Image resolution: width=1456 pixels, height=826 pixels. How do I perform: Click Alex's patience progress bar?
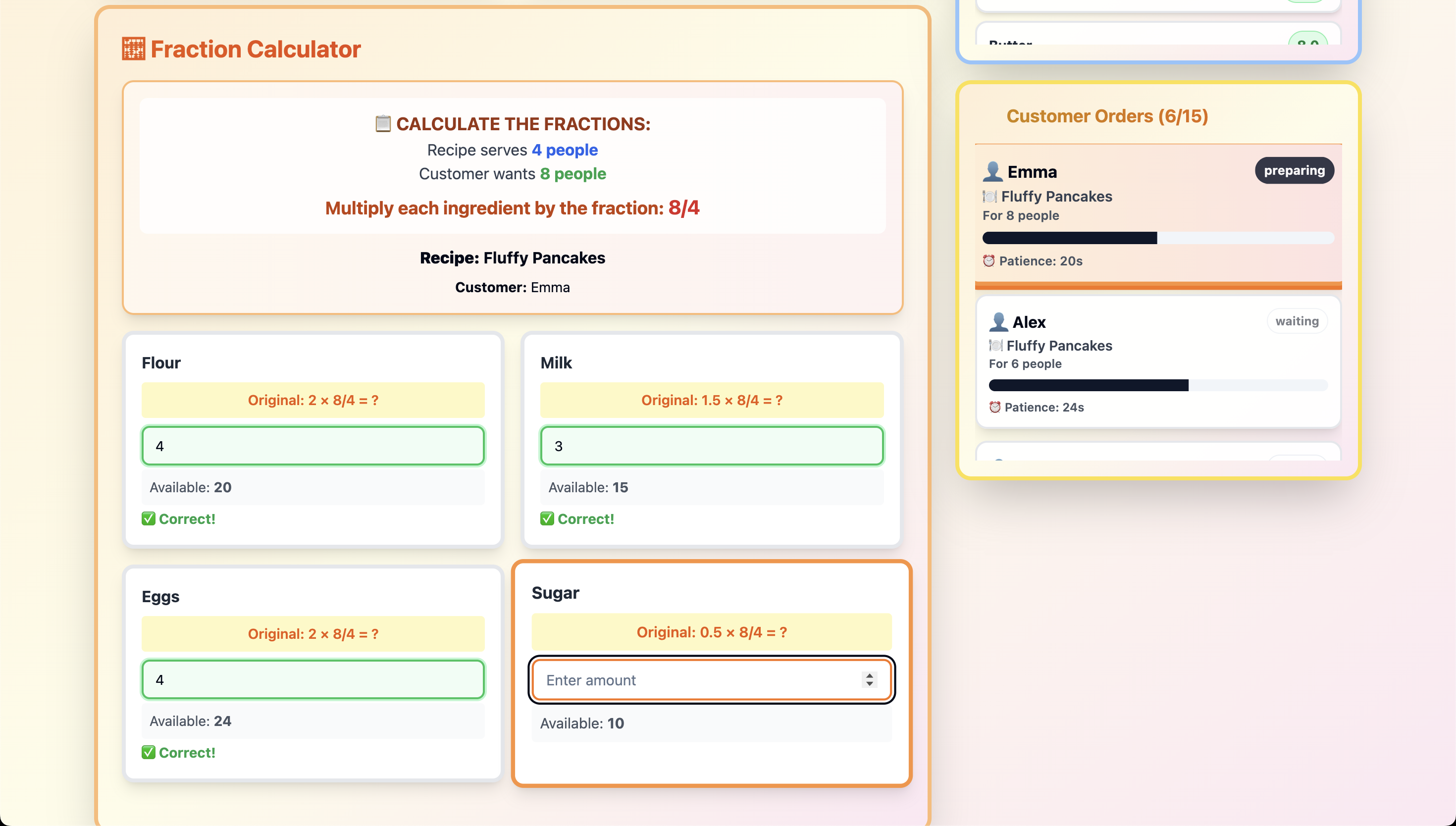tap(1158, 386)
